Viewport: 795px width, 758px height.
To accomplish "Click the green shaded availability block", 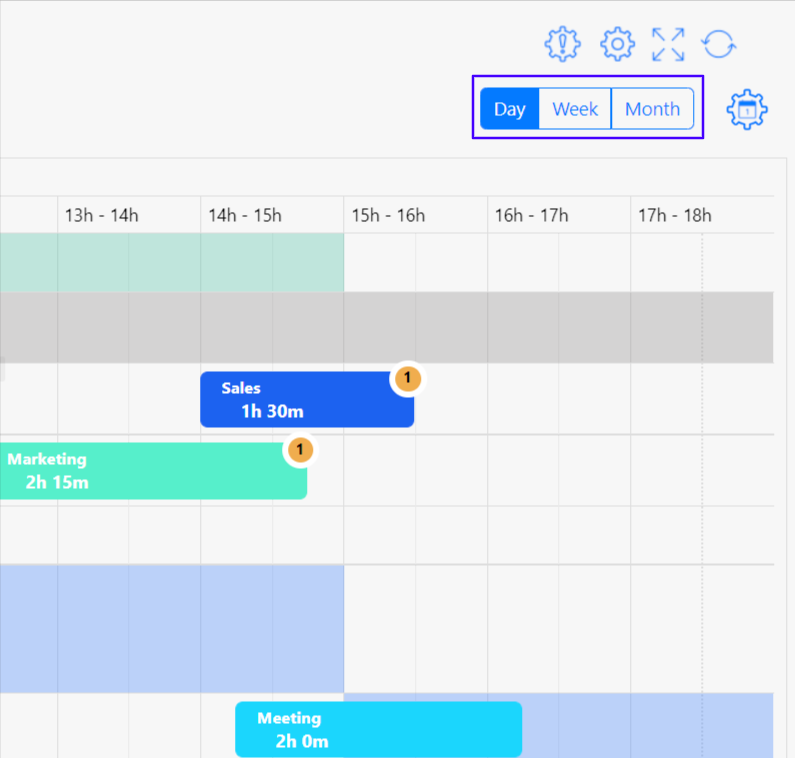I will [x=170, y=262].
